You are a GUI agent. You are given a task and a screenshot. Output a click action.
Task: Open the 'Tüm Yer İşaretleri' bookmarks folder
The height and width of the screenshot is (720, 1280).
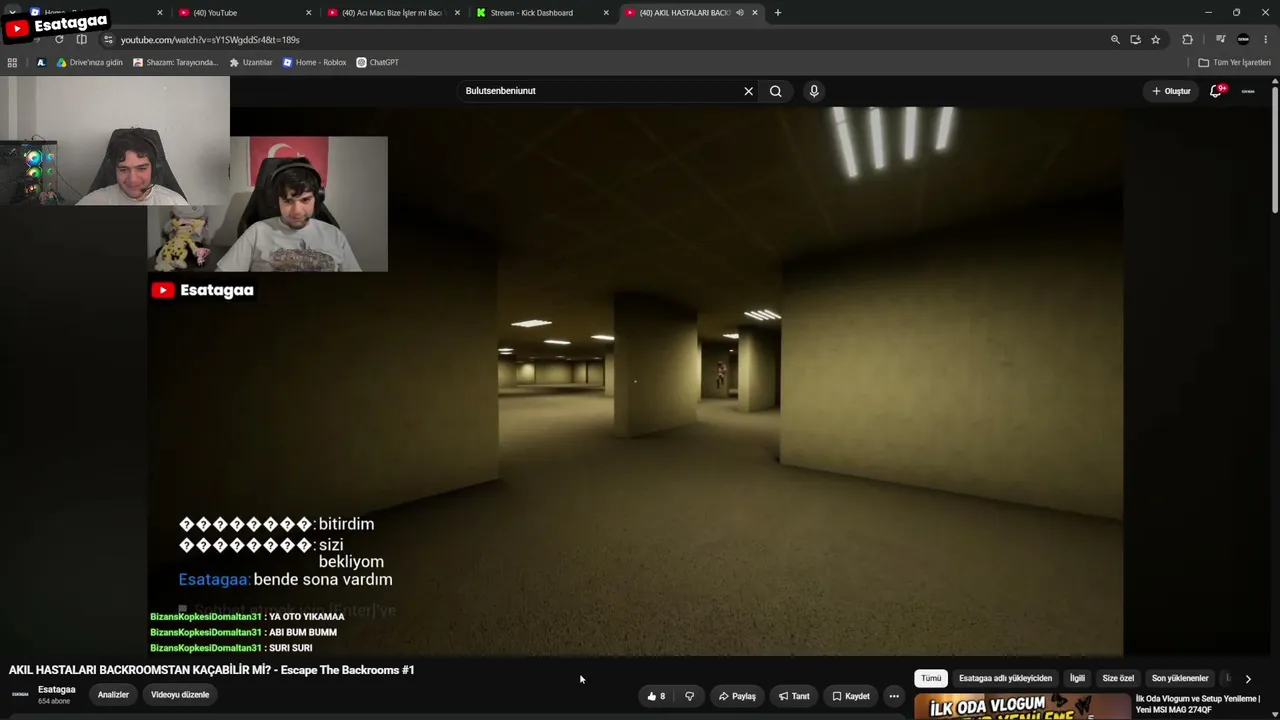(1235, 62)
